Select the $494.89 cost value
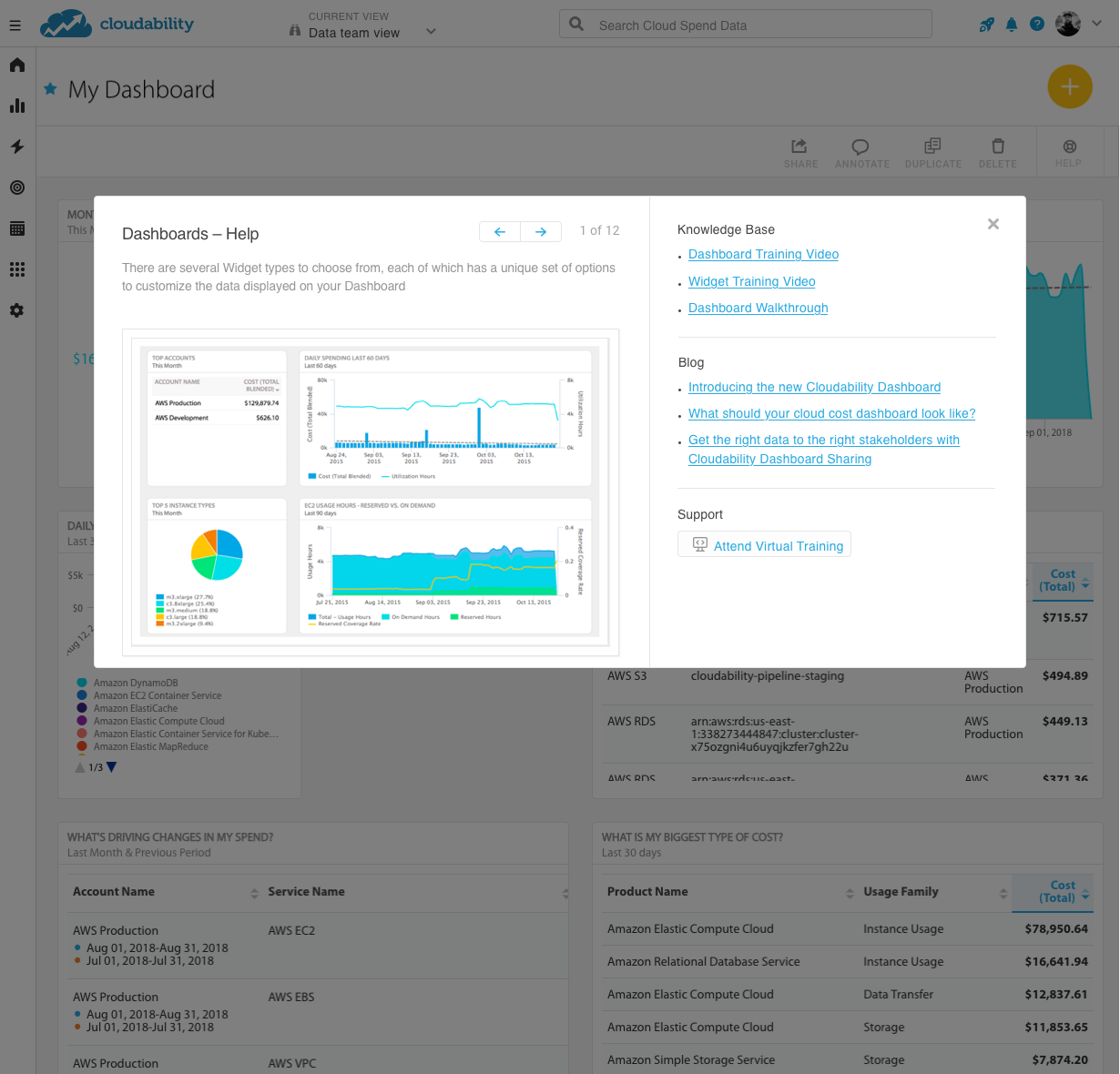1120x1074 pixels. pyautogui.click(x=1065, y=676)
